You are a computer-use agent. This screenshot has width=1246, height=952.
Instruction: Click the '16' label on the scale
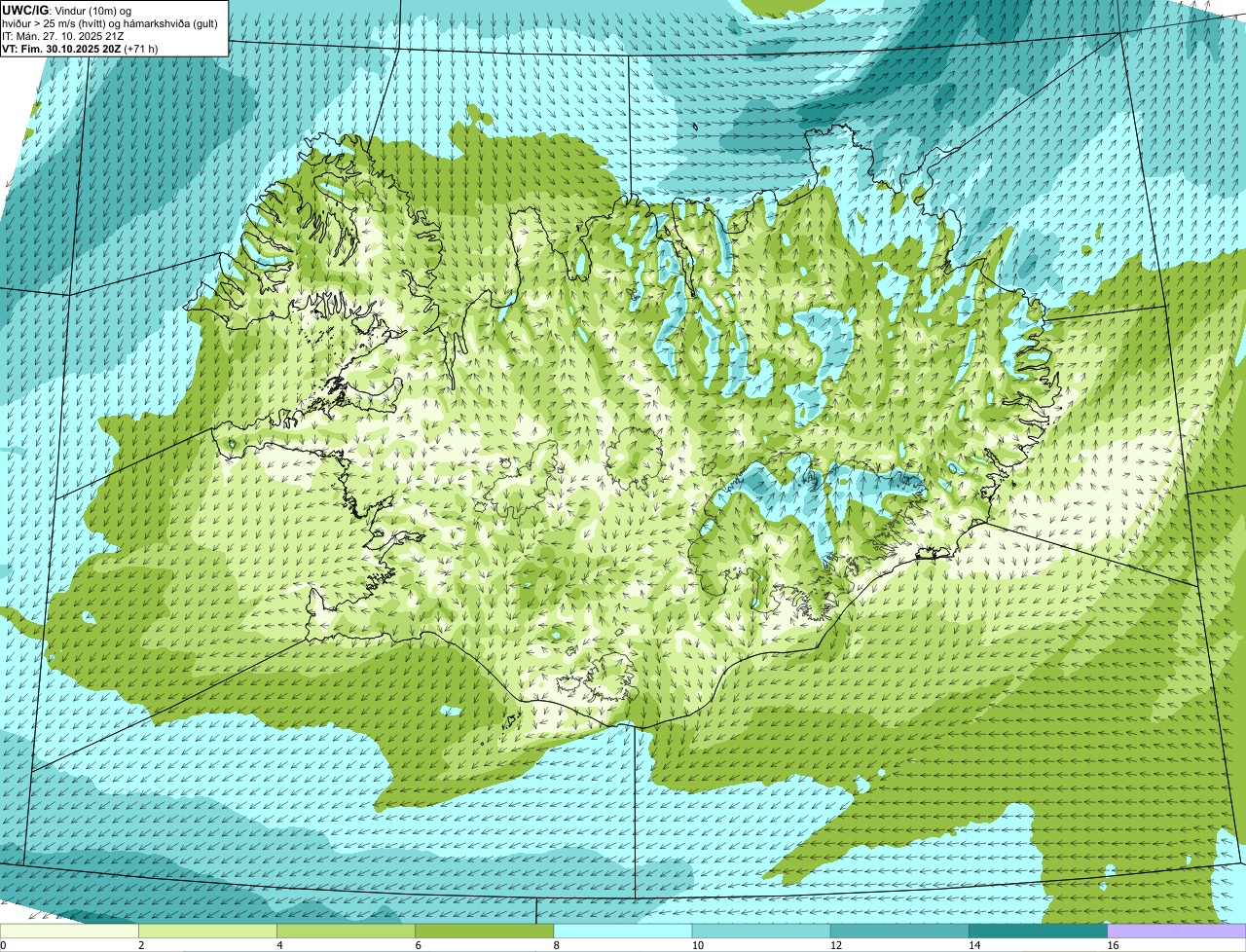tap(1113, 945)
